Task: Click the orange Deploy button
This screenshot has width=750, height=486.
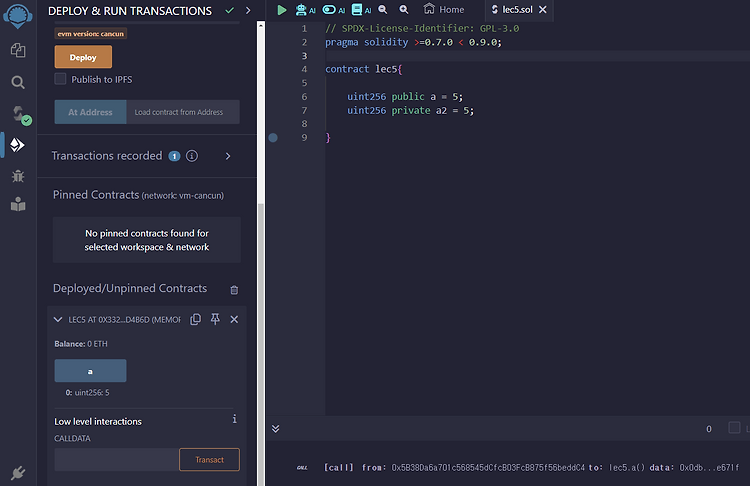Action: [83, 57]
